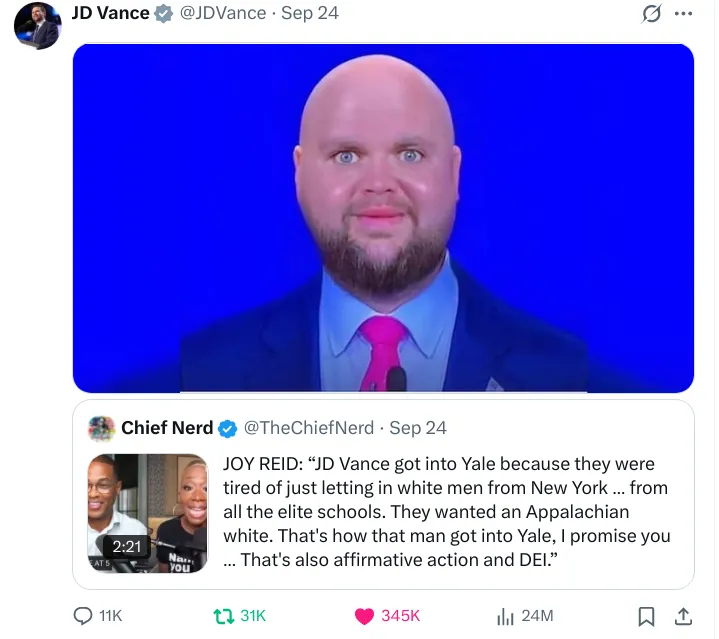Toggle the pink heart like icon
The height and width of the screenshot is (639, 719).
click(x=365, y=616)
